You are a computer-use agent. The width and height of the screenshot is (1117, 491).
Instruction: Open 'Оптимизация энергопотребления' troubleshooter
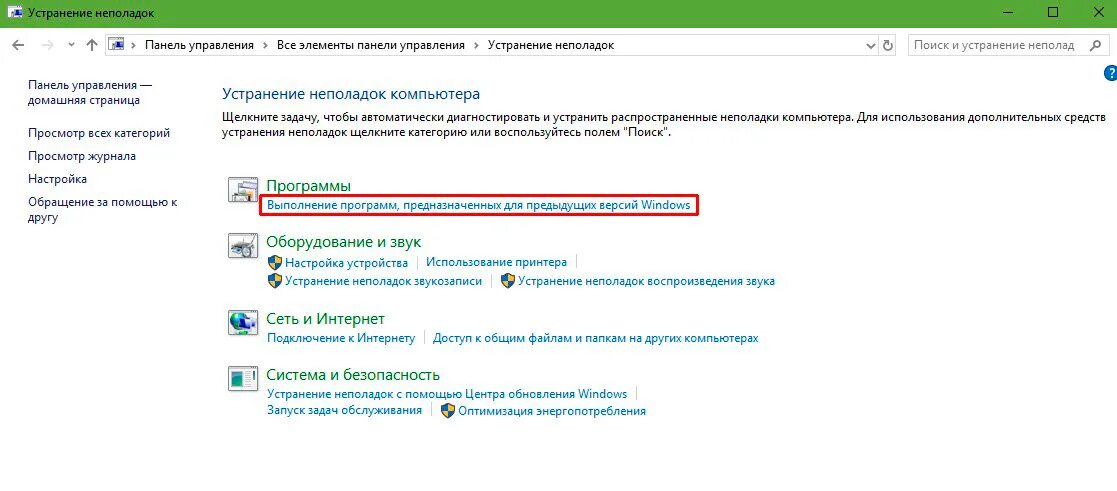[x=552, y=411]
